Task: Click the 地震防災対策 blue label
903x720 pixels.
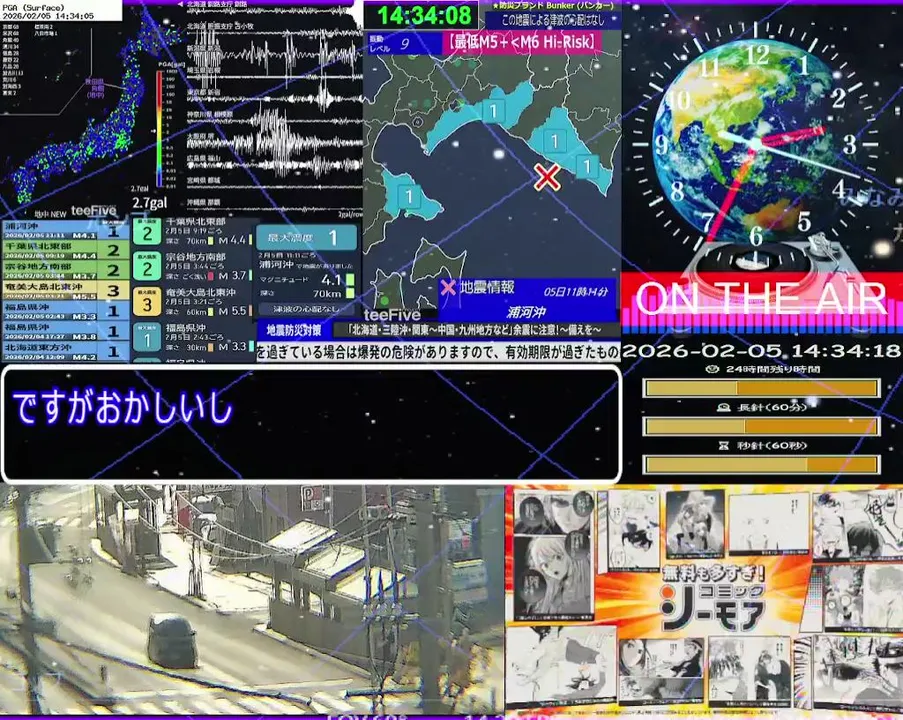Action: coord(294,331)
